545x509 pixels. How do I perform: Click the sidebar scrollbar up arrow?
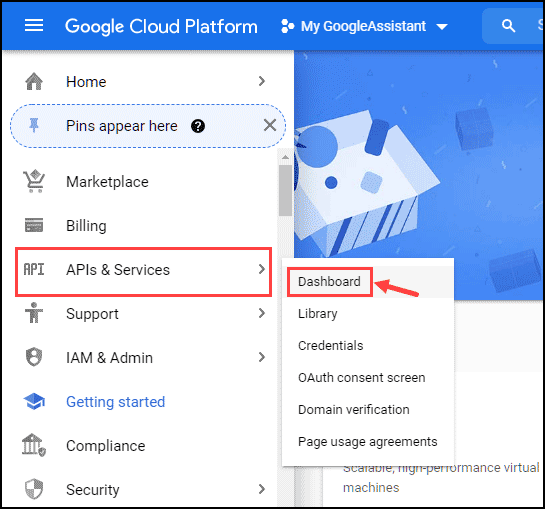click(x=285, y=157)
